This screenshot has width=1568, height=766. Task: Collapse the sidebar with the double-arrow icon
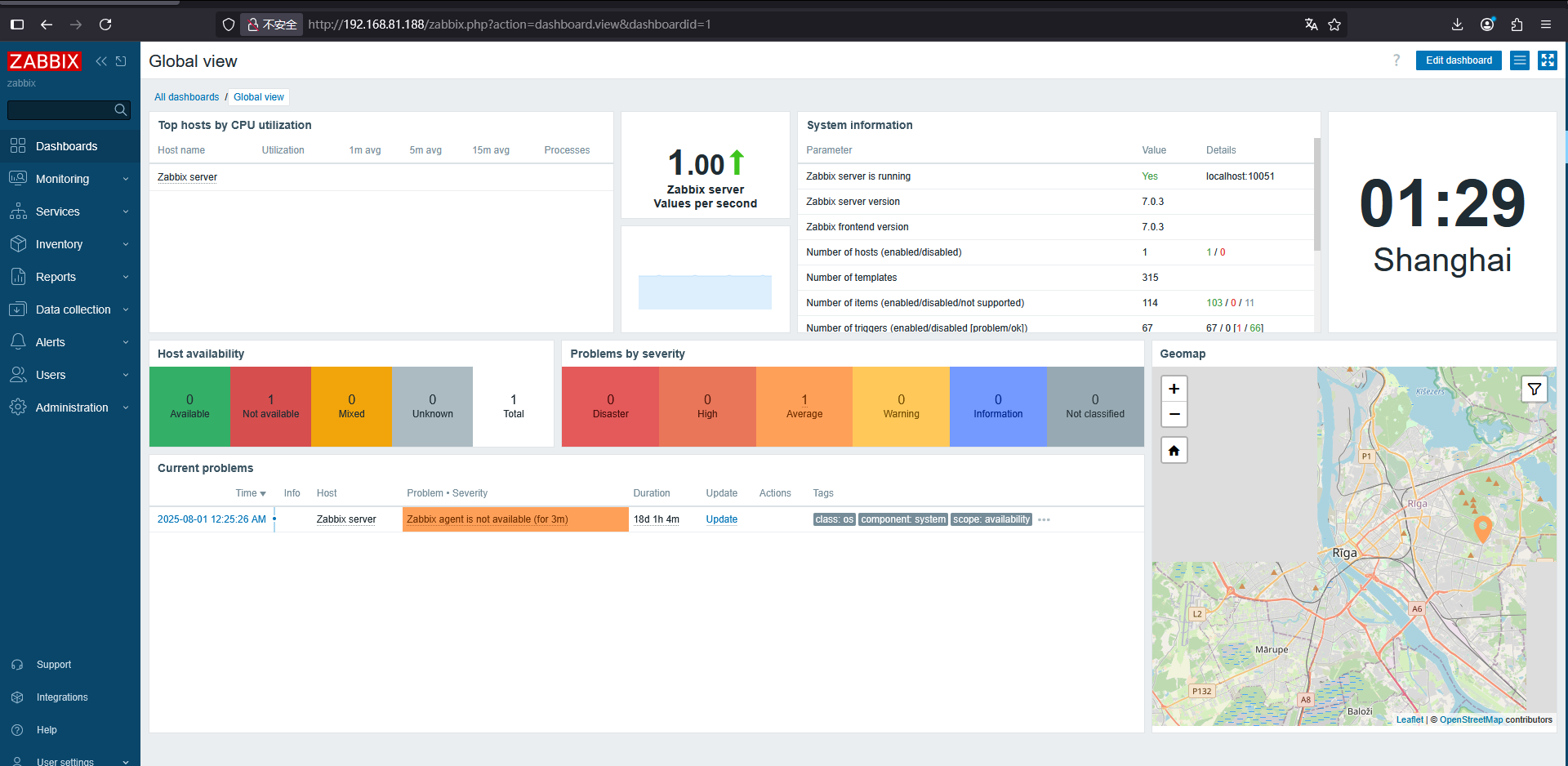click(101, 60)
